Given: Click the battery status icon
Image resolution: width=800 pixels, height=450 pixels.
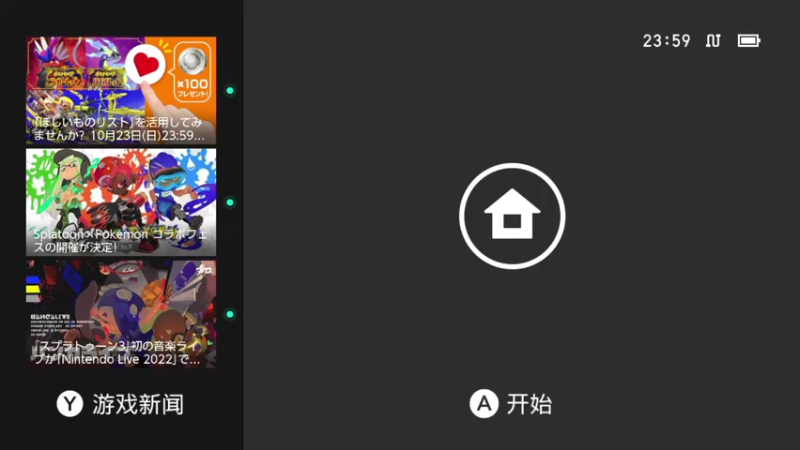Looking at the screenshot, I should [749, 41].
